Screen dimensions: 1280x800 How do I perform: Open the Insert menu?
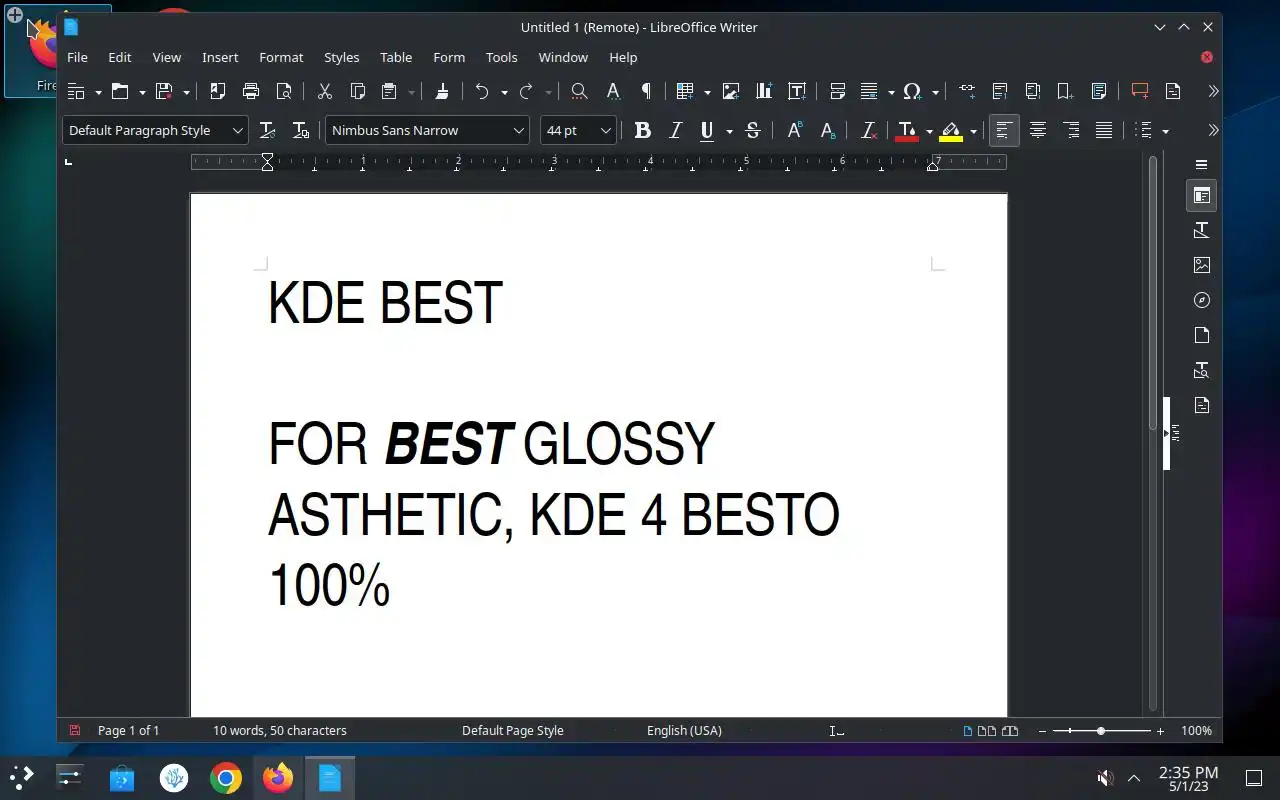220,57
